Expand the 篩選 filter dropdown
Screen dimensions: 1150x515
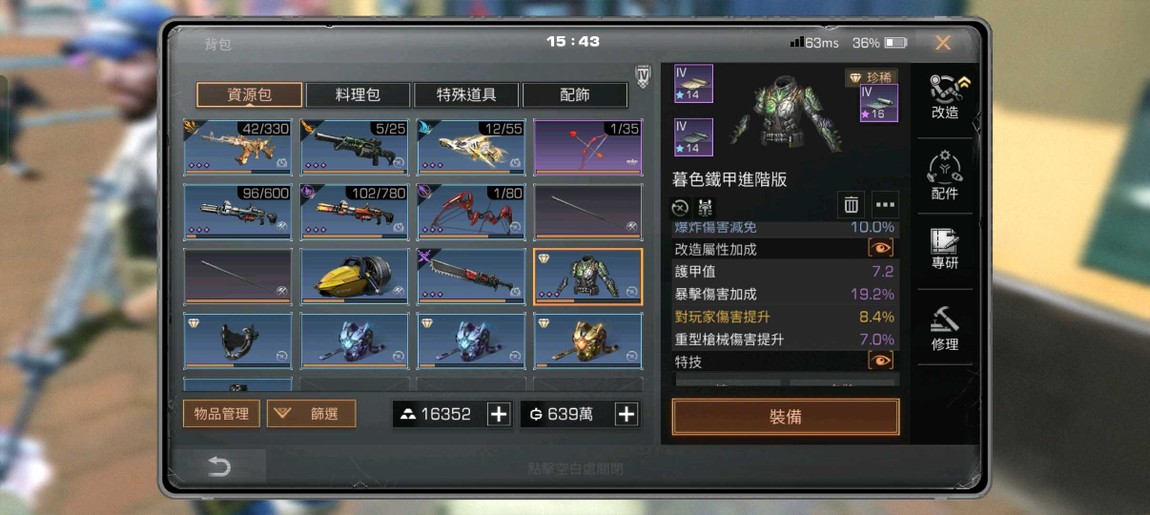[311, 414]
